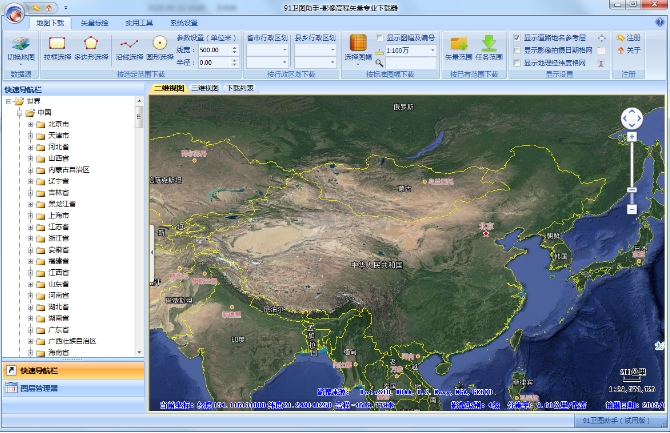Image resolution: width=670 pixels, height=433 pixels.
Task: Collapse the 世界 root tree node
Action: click(8, 101)
